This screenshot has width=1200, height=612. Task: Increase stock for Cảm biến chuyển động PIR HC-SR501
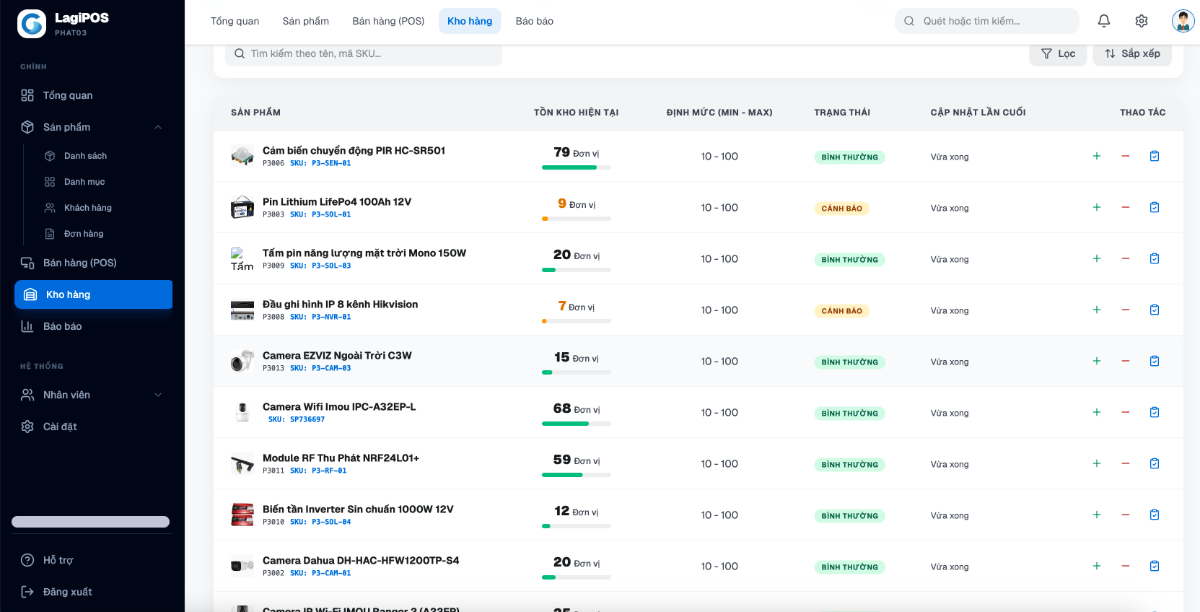pyautogui.click(x=1096, y=156)
